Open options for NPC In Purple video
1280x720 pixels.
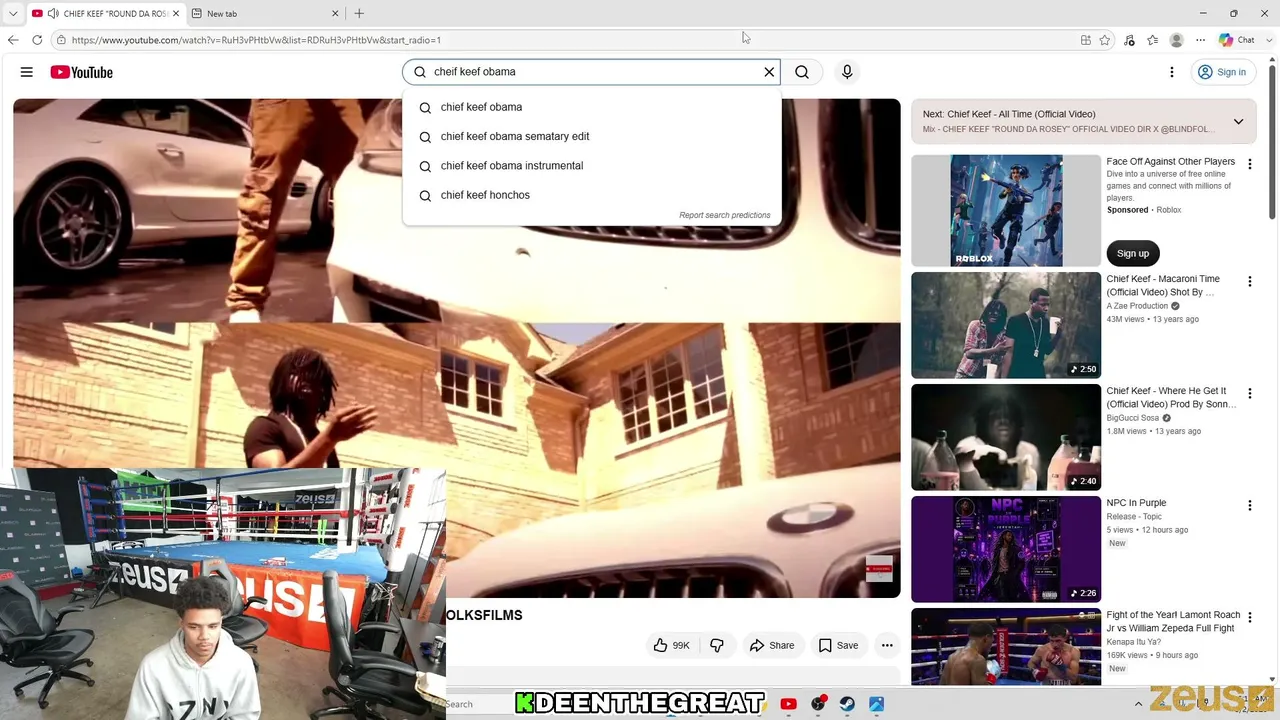1249,506
